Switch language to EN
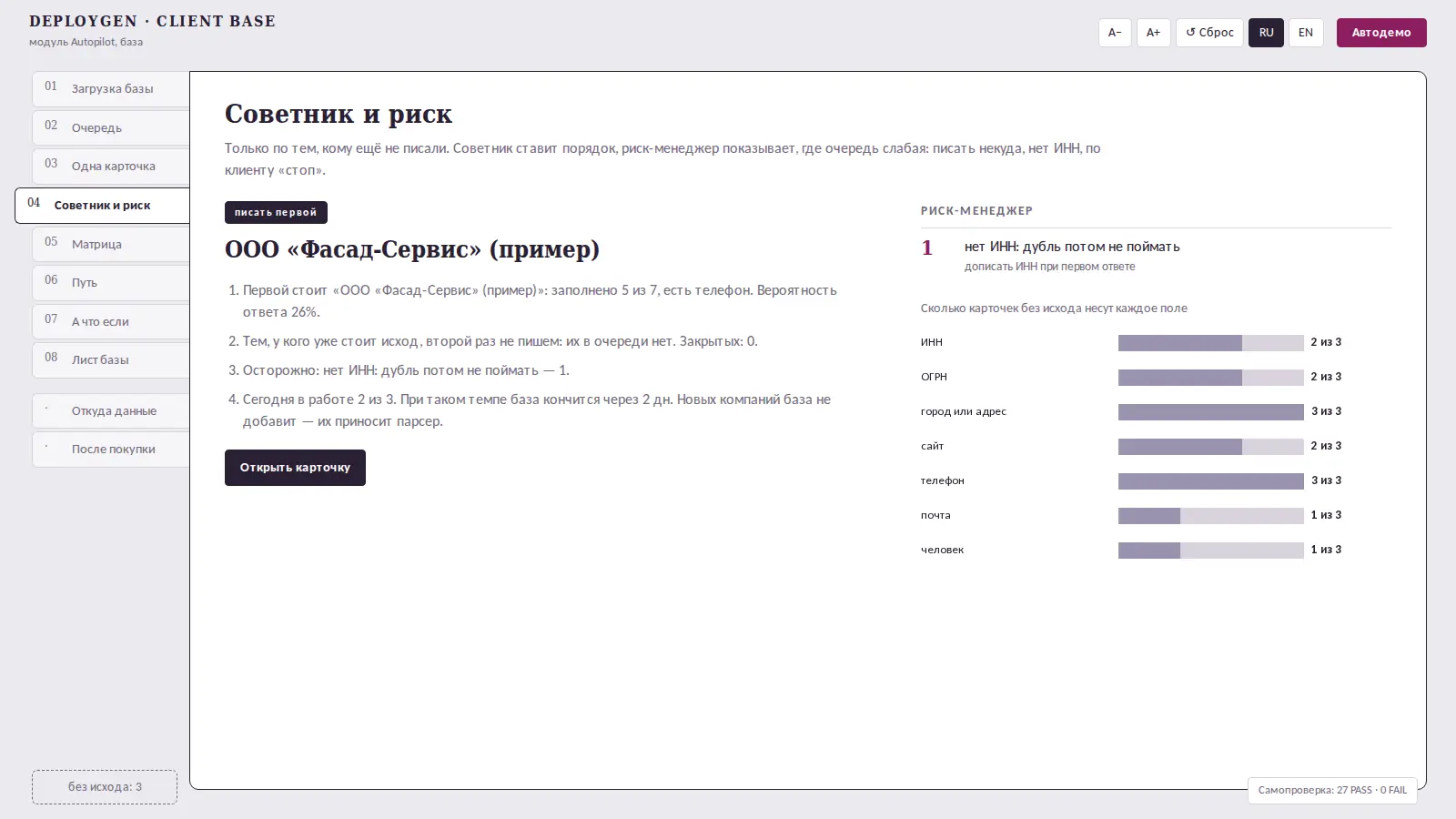This screenshot has width=1456, height=819. (x=1306, y=33)
